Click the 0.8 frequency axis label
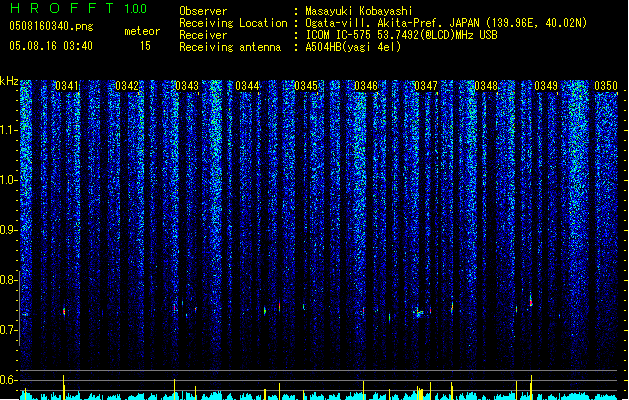 (8, 280)
